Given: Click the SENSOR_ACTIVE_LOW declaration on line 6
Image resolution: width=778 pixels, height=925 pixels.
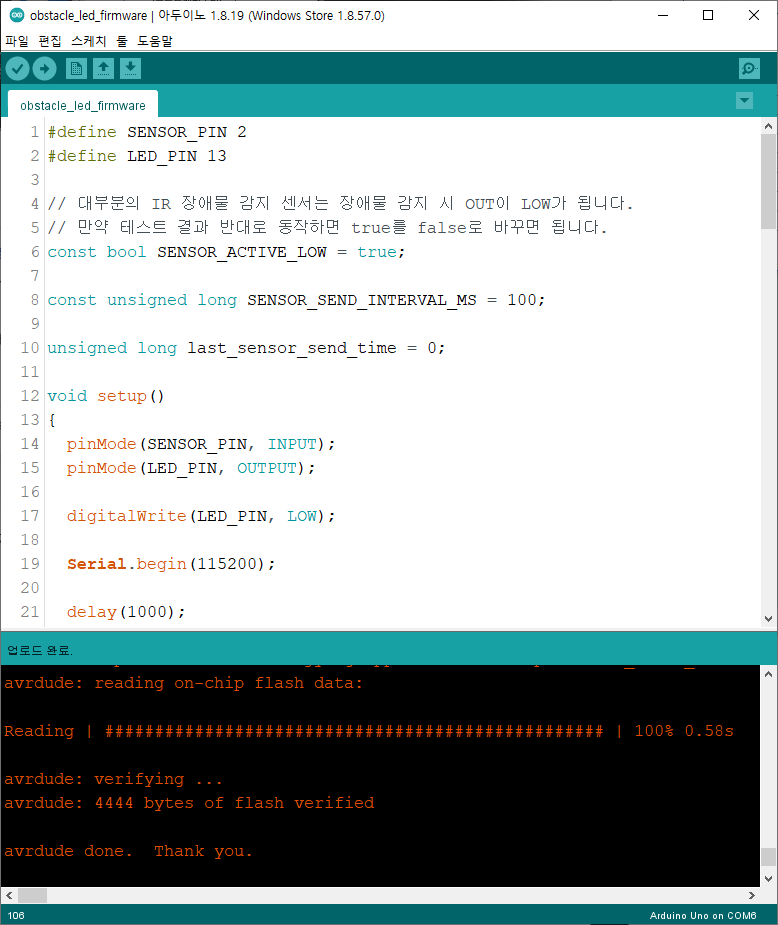Looking at the screenshot, I should coord(226,252).
